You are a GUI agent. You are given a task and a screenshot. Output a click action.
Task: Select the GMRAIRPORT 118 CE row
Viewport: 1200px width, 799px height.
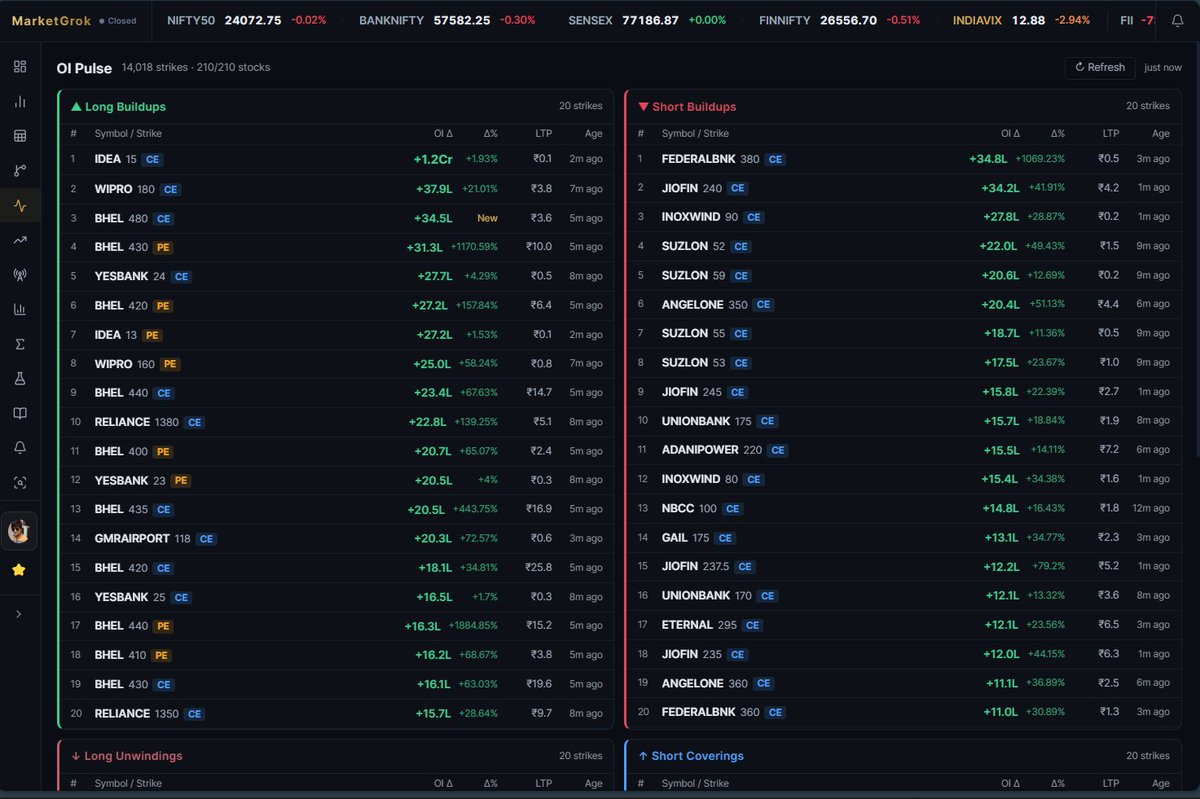tap(336, 539)
